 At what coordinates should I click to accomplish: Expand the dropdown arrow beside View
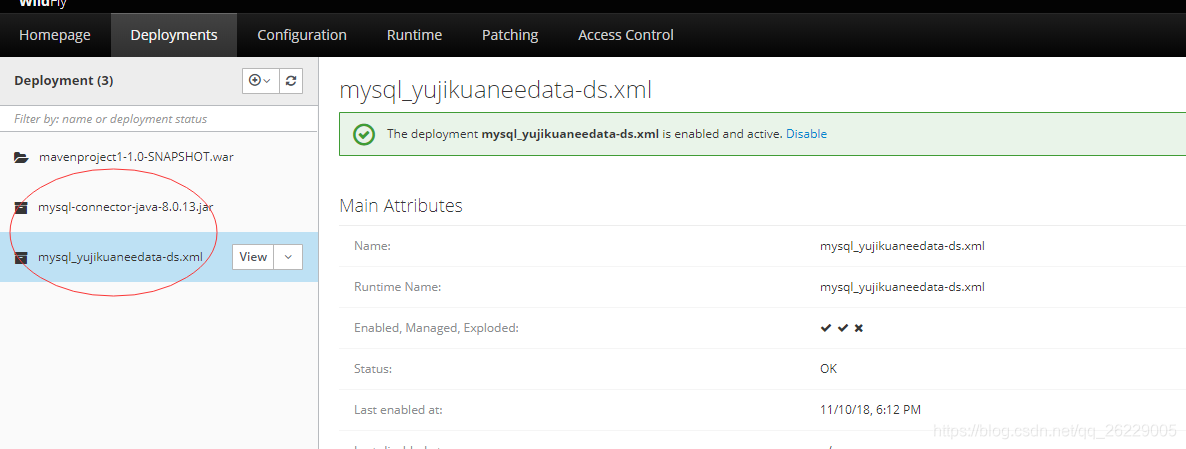288,257
